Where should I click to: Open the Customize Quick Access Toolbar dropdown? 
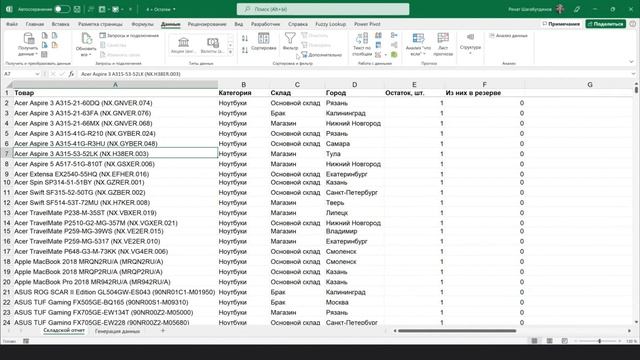click(x=130, y=9)
